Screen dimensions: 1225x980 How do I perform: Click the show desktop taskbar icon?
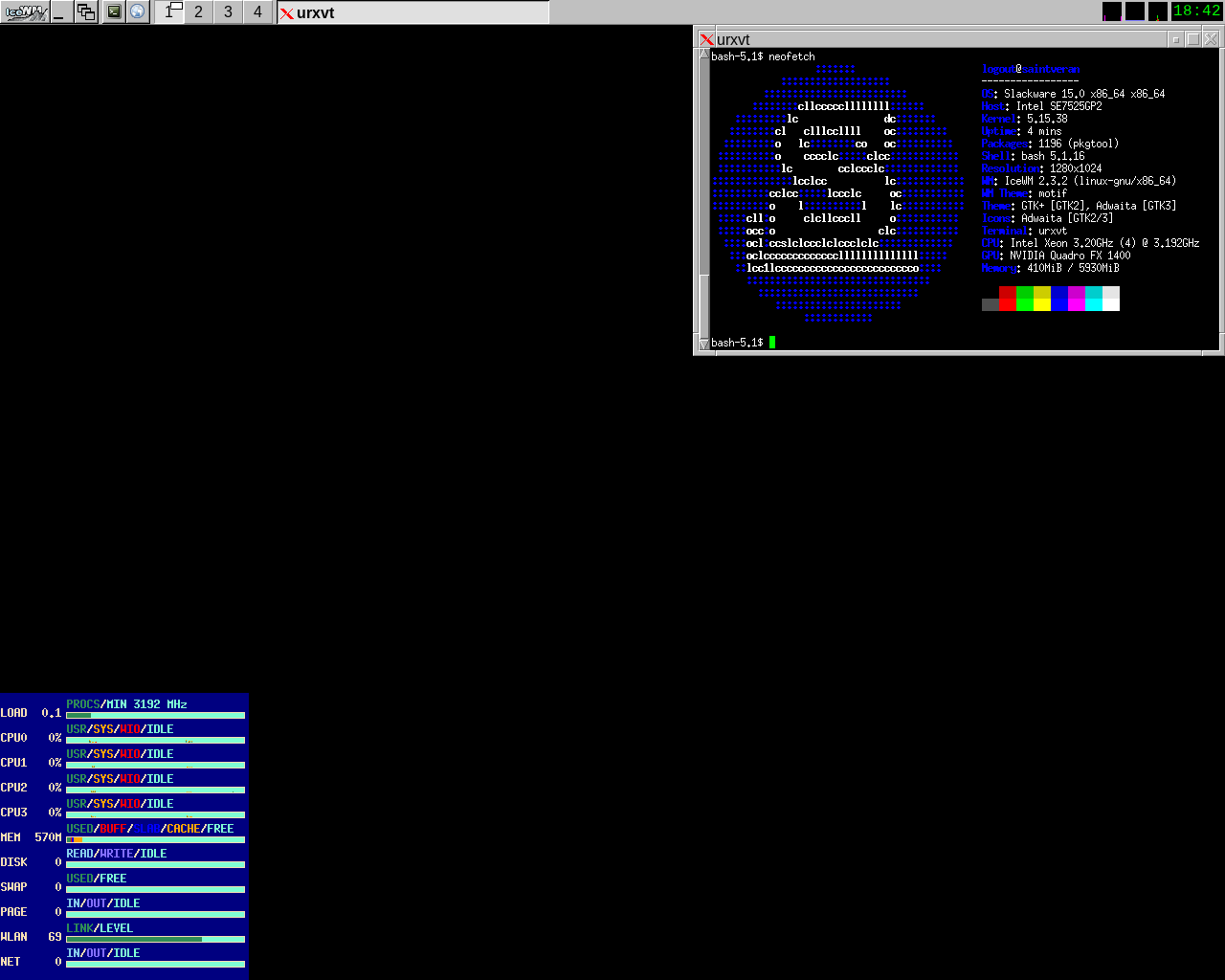click(59, 11)
